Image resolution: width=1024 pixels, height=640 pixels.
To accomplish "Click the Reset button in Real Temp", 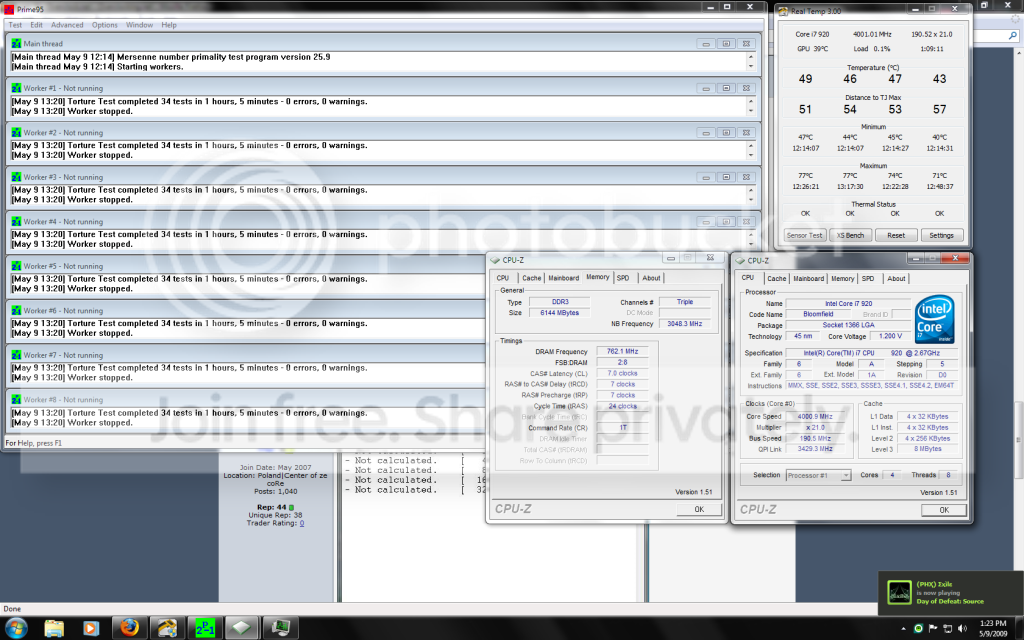I will click(x=896, y=235).
